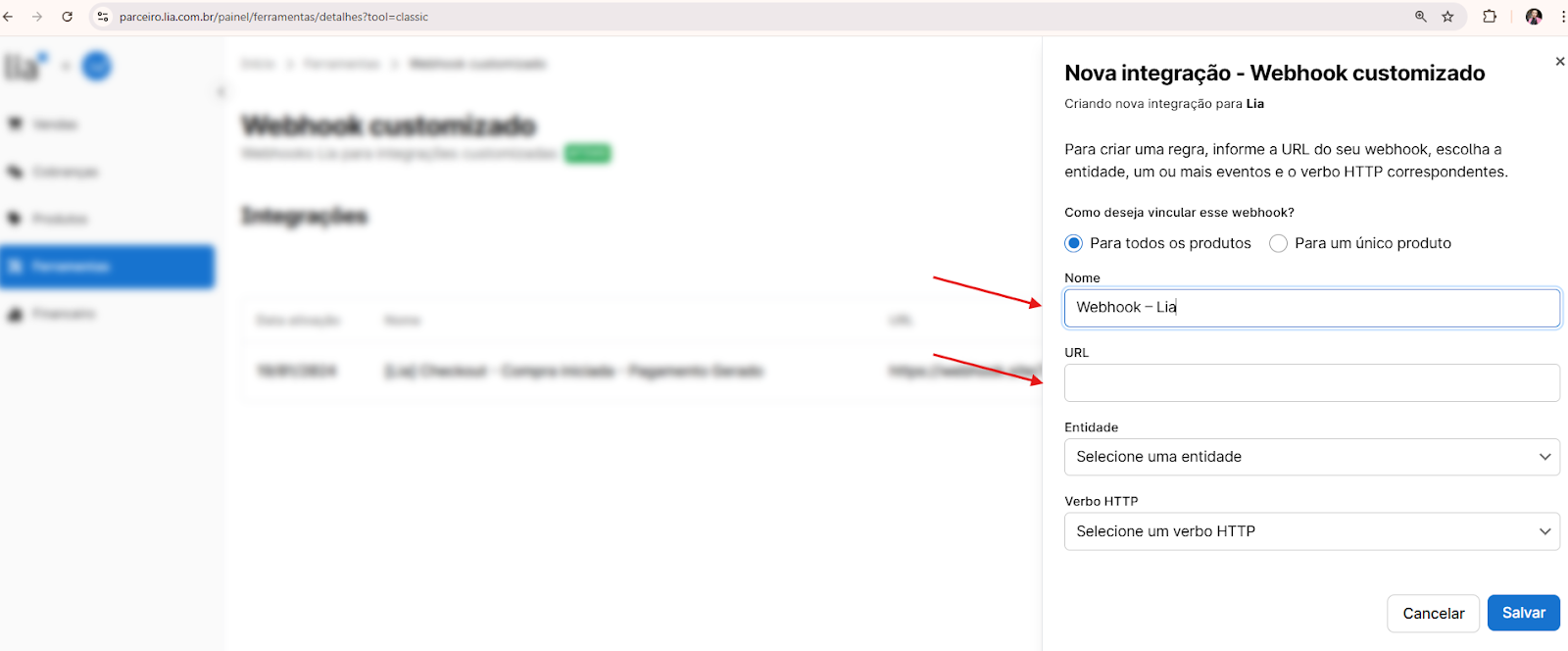
Task: Open the browser extensions puzzle icon
Action: (1490, 17)
